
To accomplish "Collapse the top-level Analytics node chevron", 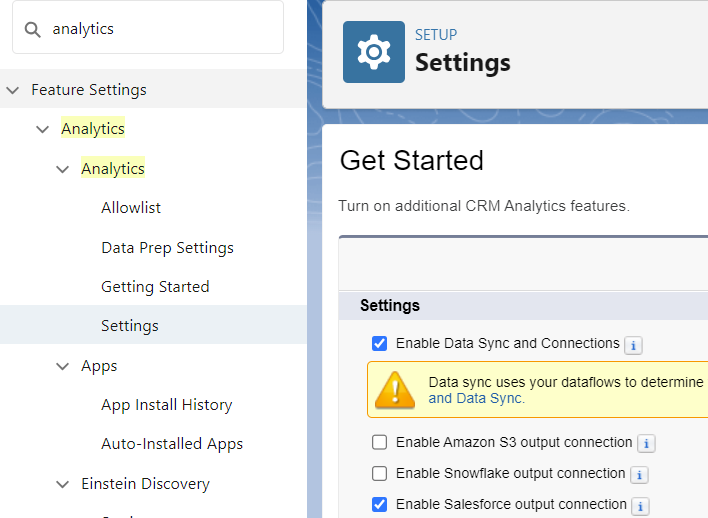I will (x=42, y=129).
